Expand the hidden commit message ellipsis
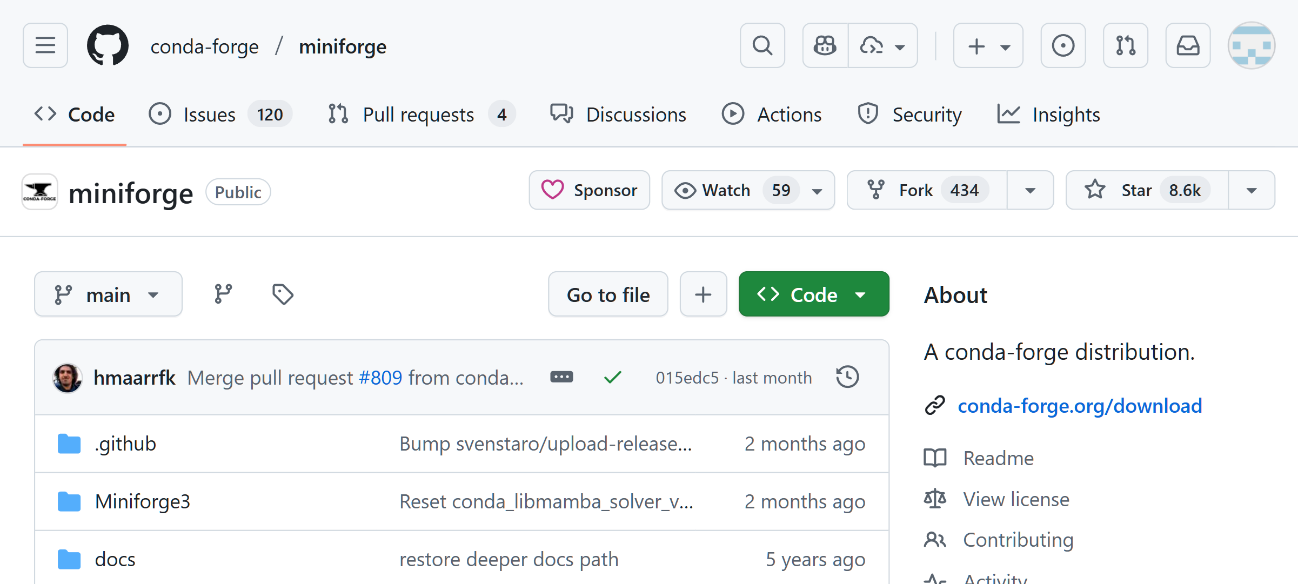The height and width of the screenshot is (584, 1298). tap(562, 377)
